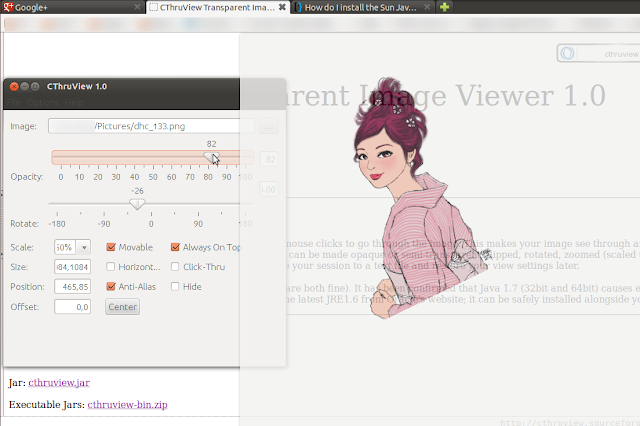Open the cthruview.jar download link

[x=59, y=383]
